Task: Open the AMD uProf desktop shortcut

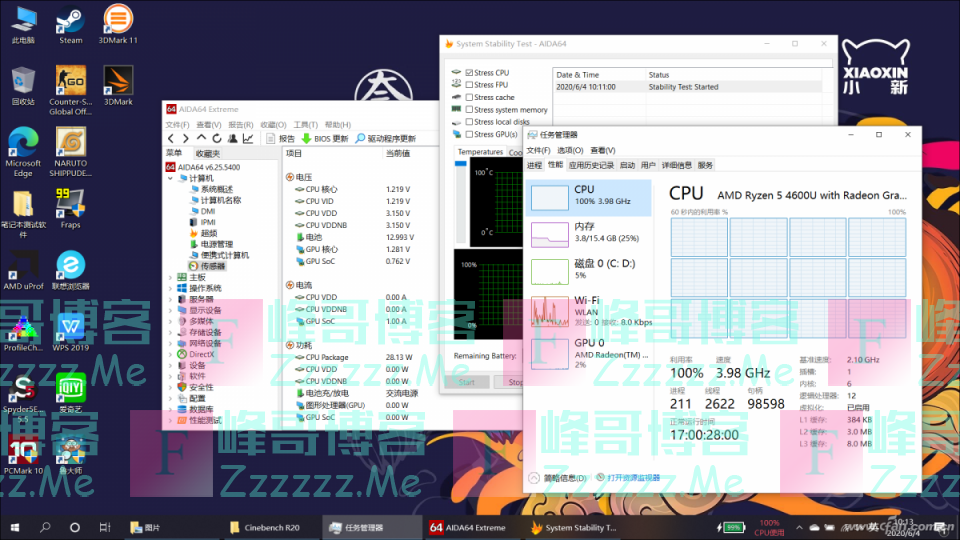Action: pos(23,270)
